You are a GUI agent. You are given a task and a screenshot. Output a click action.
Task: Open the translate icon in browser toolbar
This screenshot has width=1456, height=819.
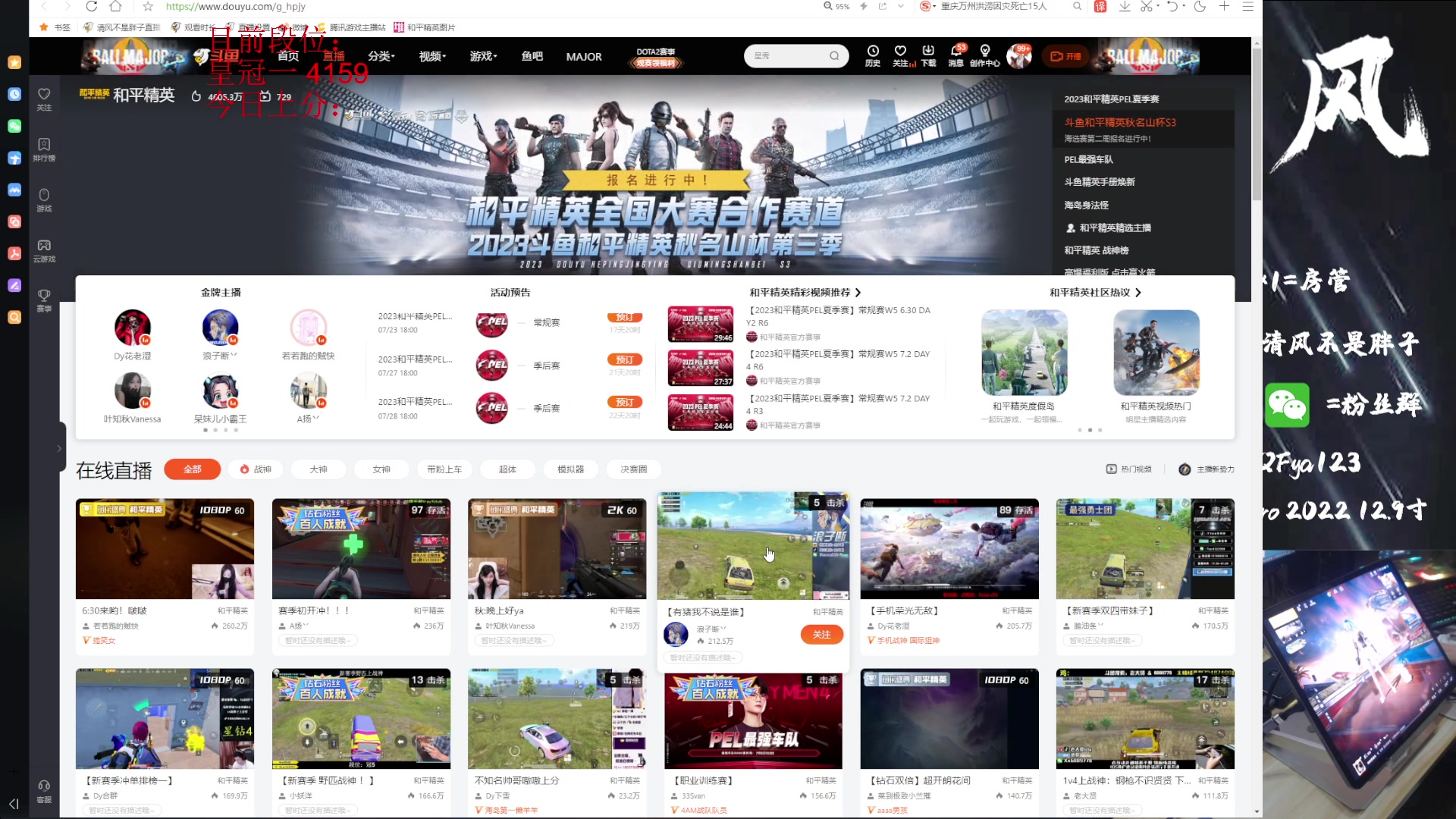[x=1100, y=6]
